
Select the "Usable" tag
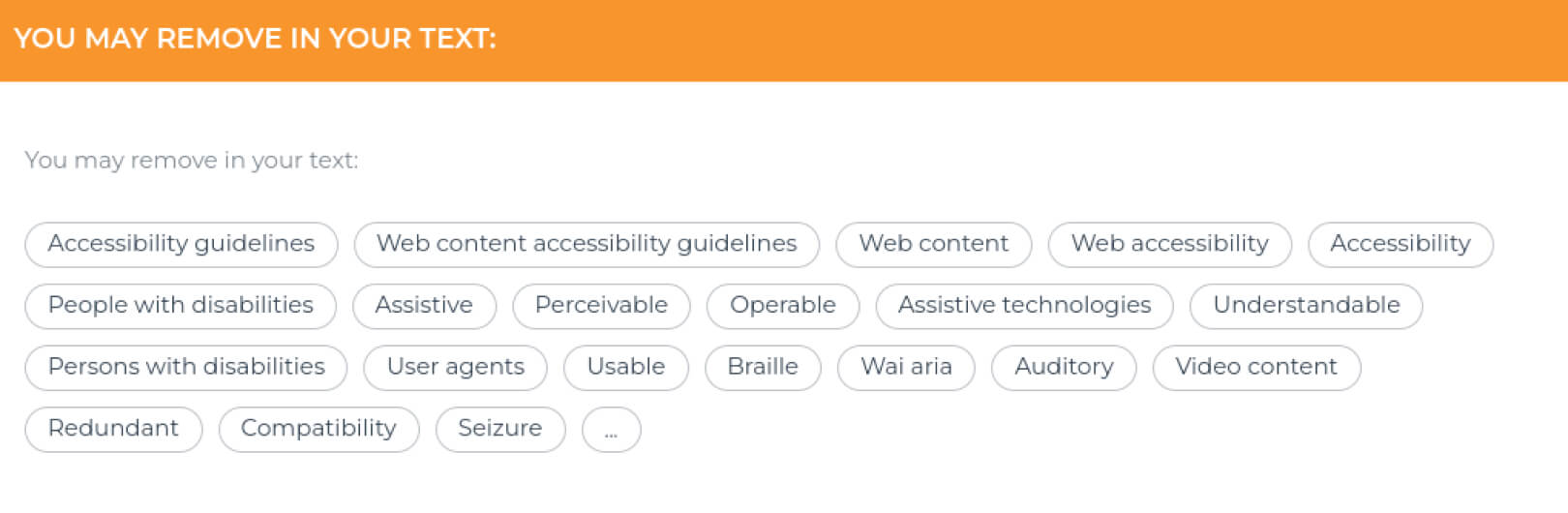(625, 368)
